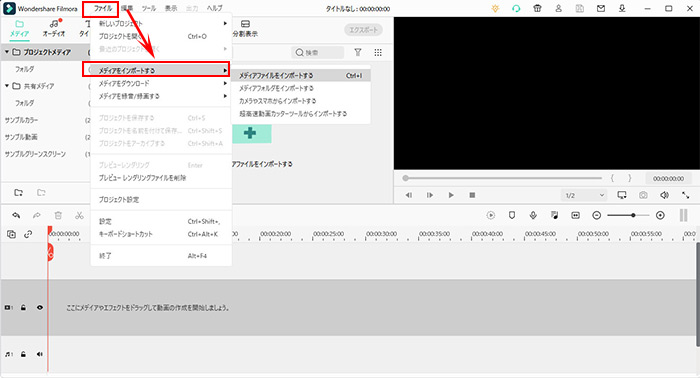Add a new folder icon
This screenshot has height=378, width=700.
(18, 192)
